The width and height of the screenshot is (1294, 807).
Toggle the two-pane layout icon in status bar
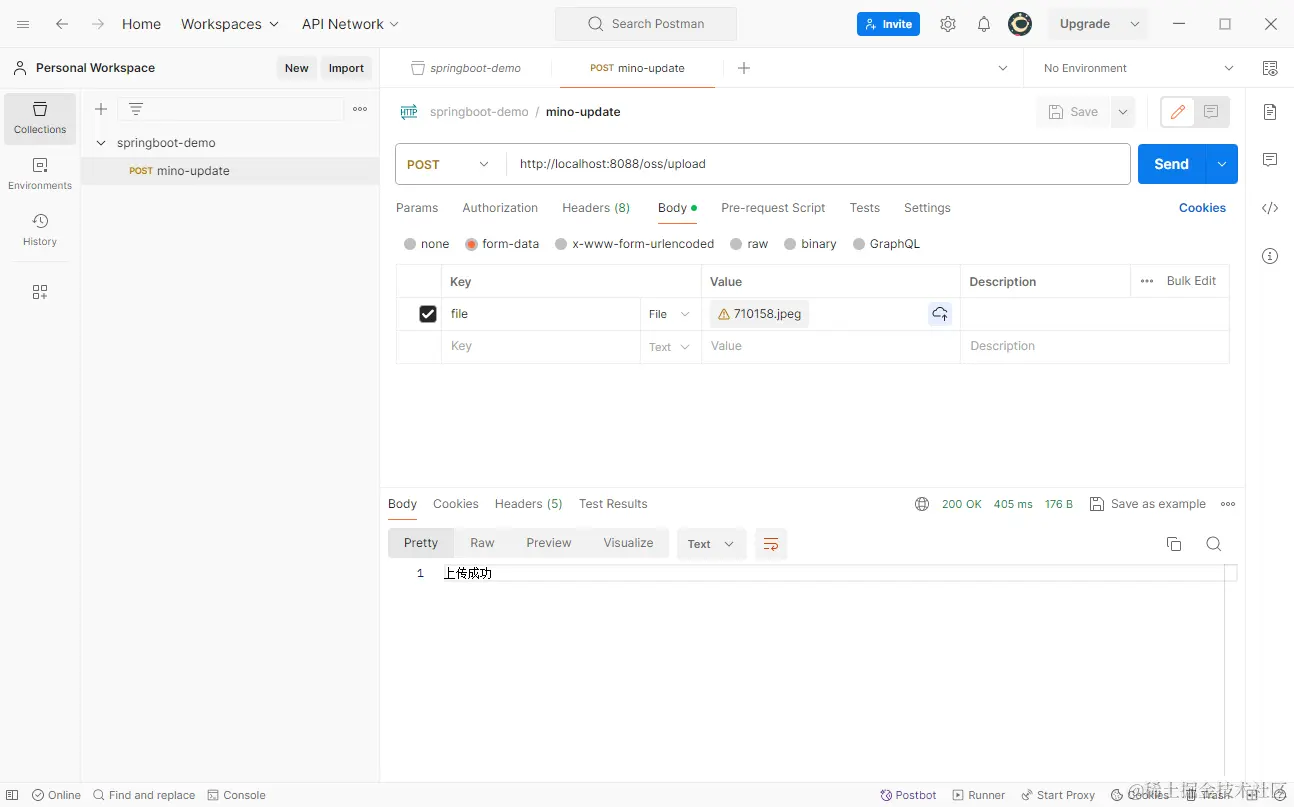1252,795
